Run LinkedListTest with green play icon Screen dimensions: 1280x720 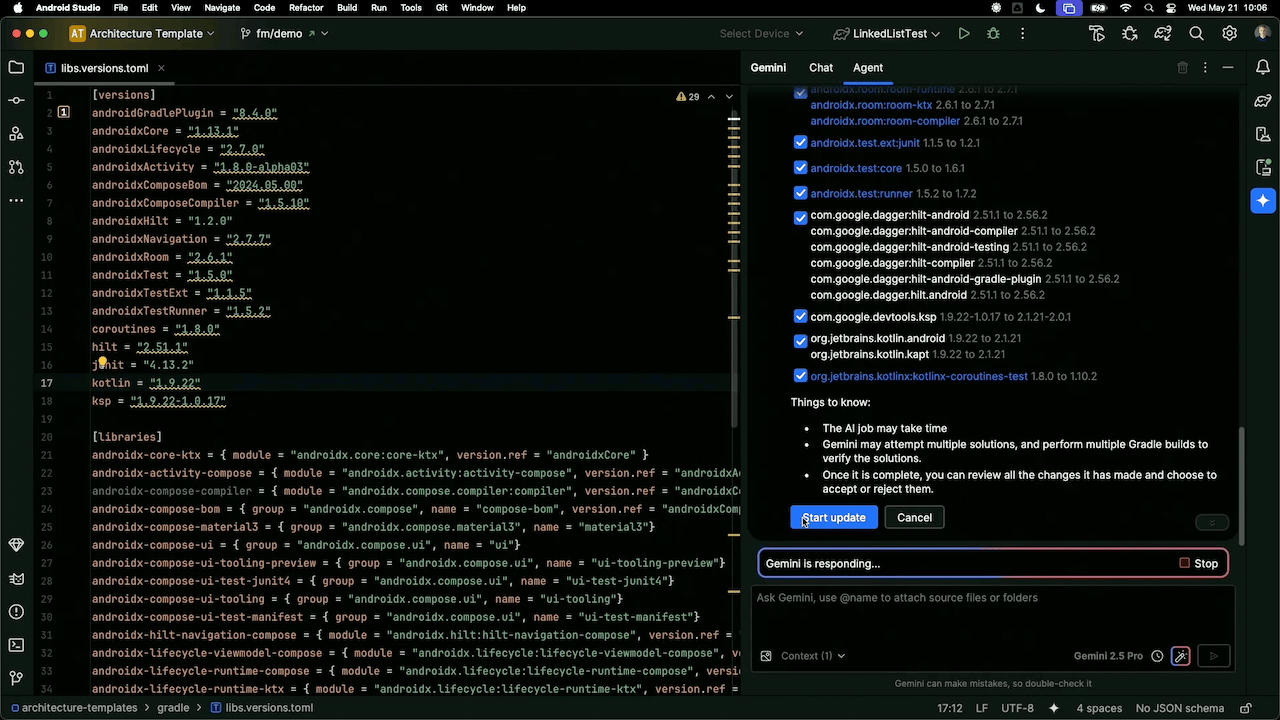(964, 33)
